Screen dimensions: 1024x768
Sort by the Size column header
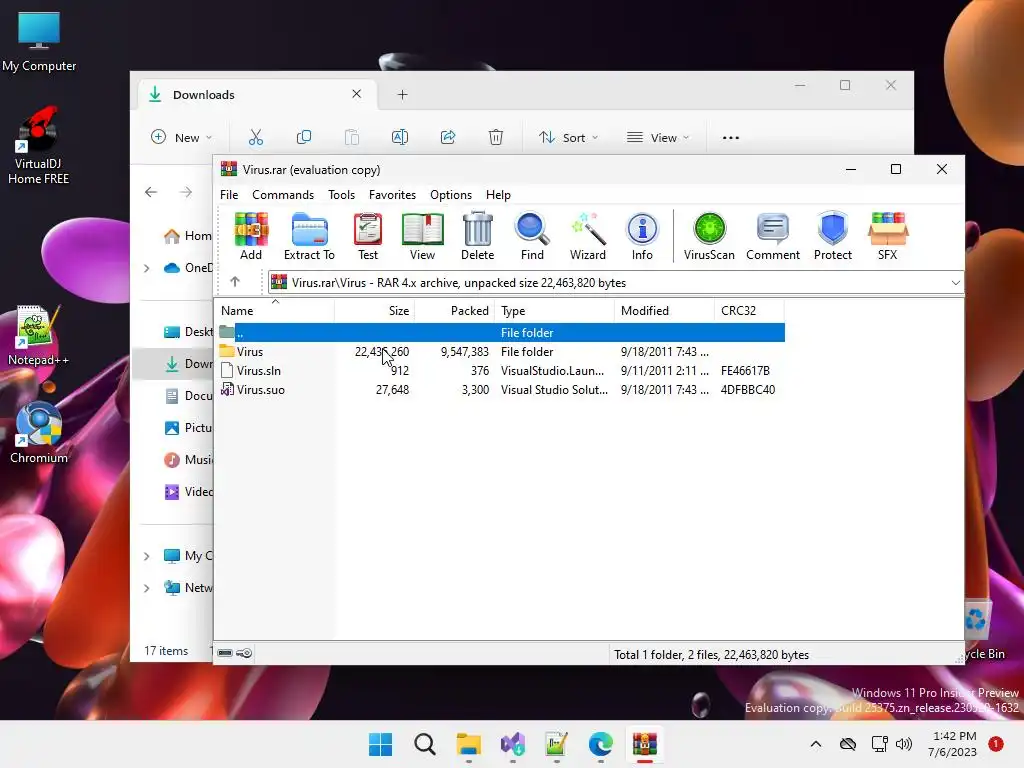pyautogui.click(x=374, y=311)
